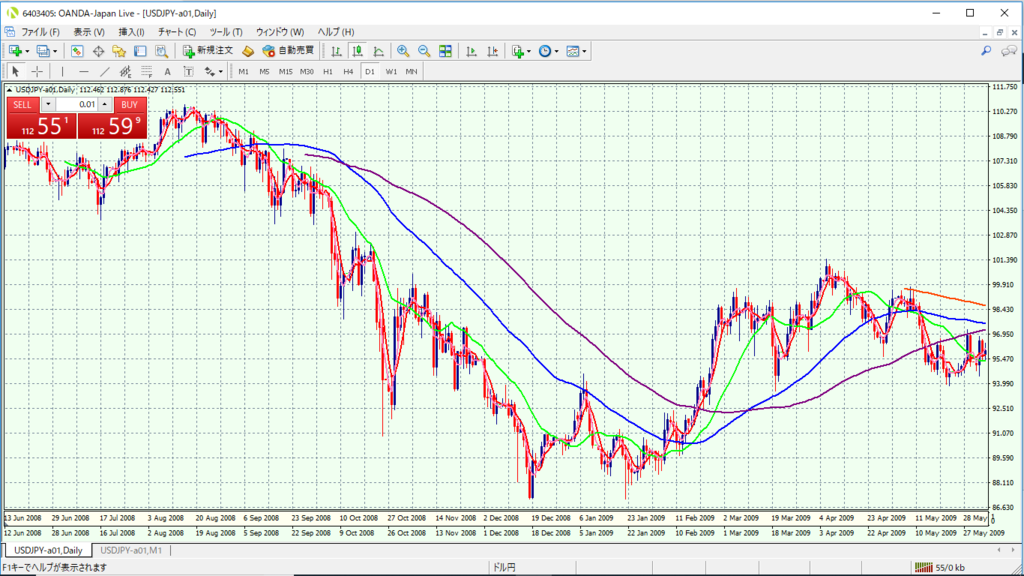Switch timeframe to W1
This screenshot has height=576, width=1024.
391,72
